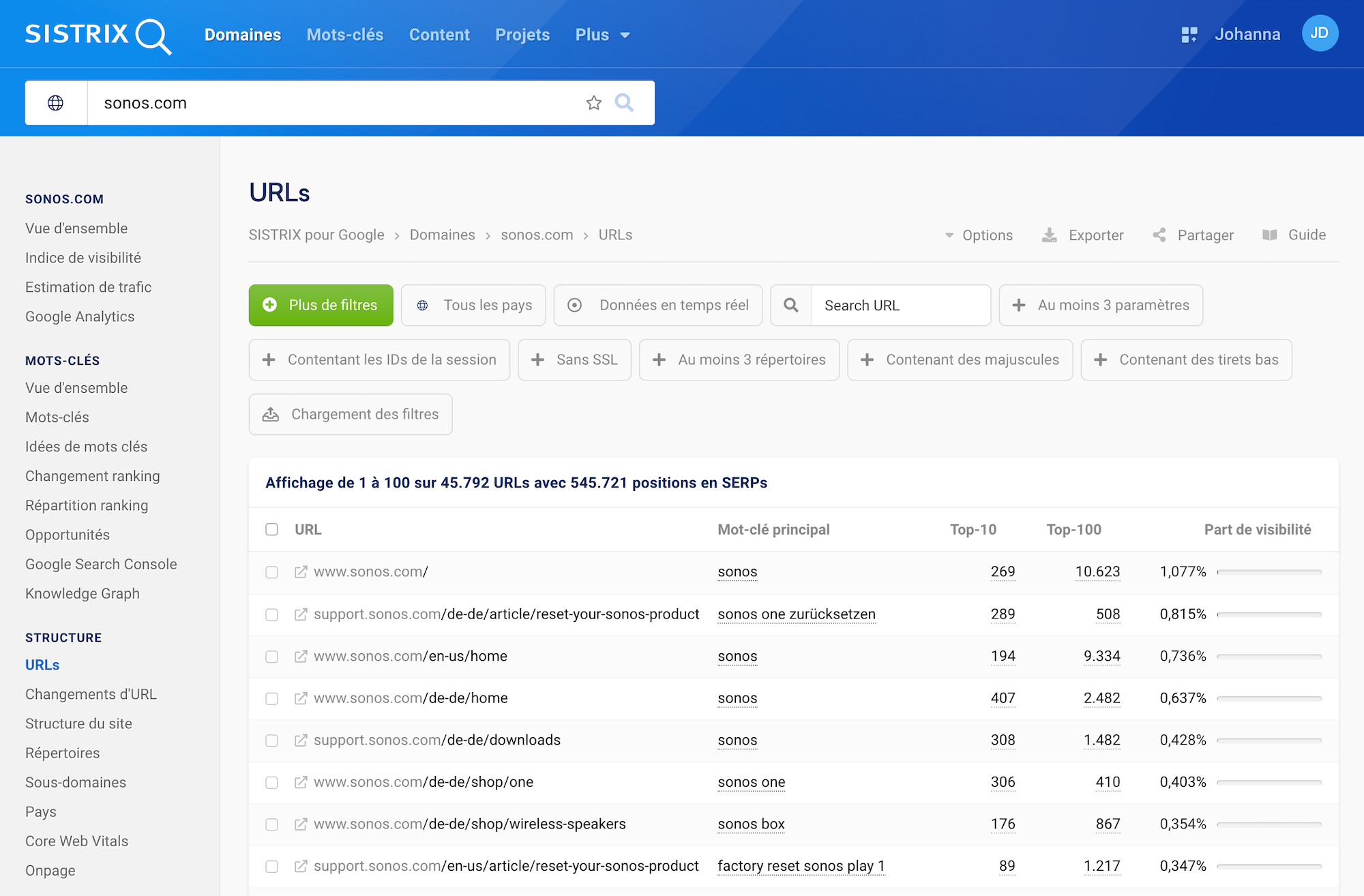Open the dashboard grid icon next to Johanna
1364x896 pixels.
click(x=1189, y=35)
